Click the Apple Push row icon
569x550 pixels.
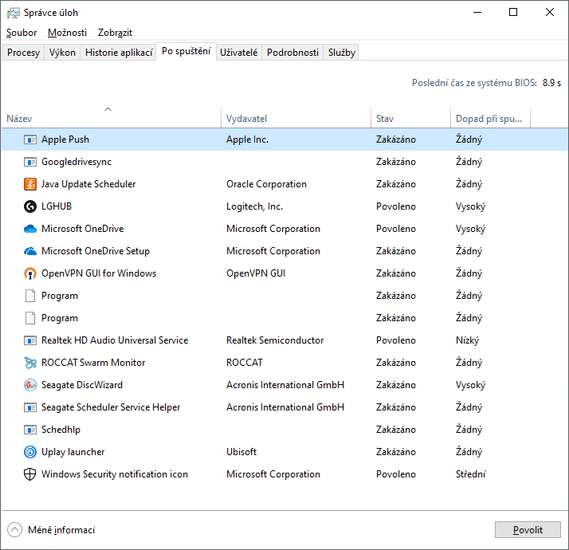[30, 140]
